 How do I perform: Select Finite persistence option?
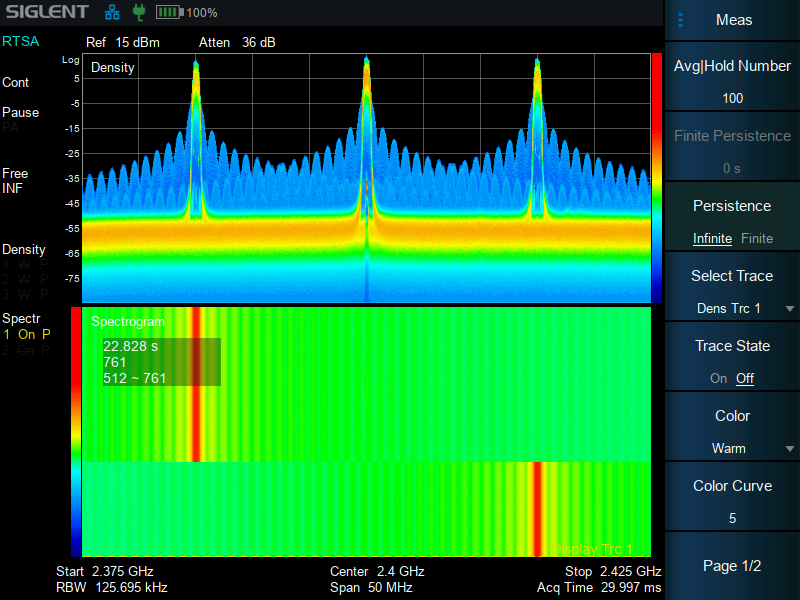(x=757, y=238)
